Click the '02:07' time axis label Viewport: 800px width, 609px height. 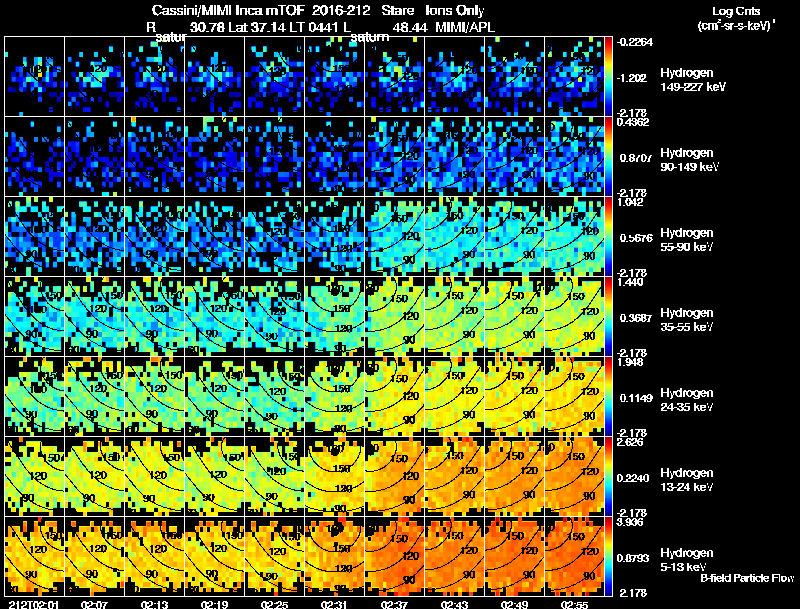94,605
